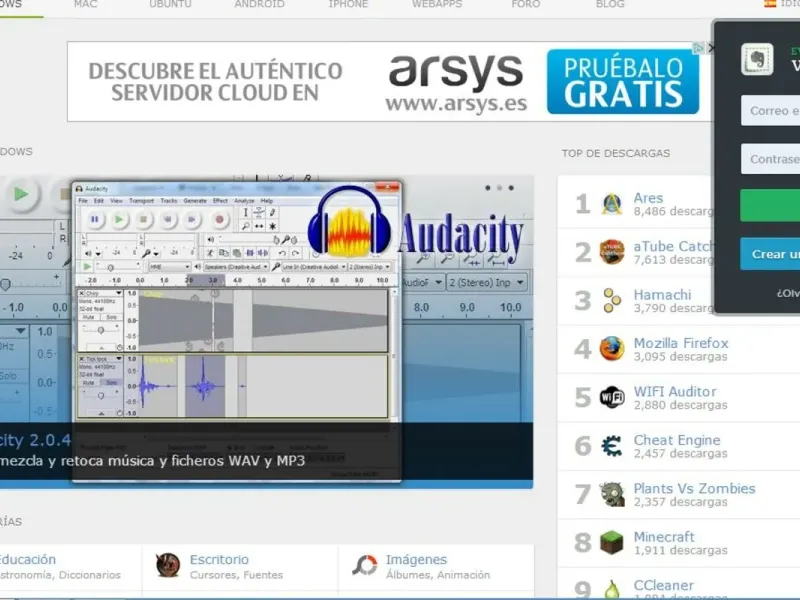
Task: Select the first carousel indicator dot
Action: [x=488, y=188]
